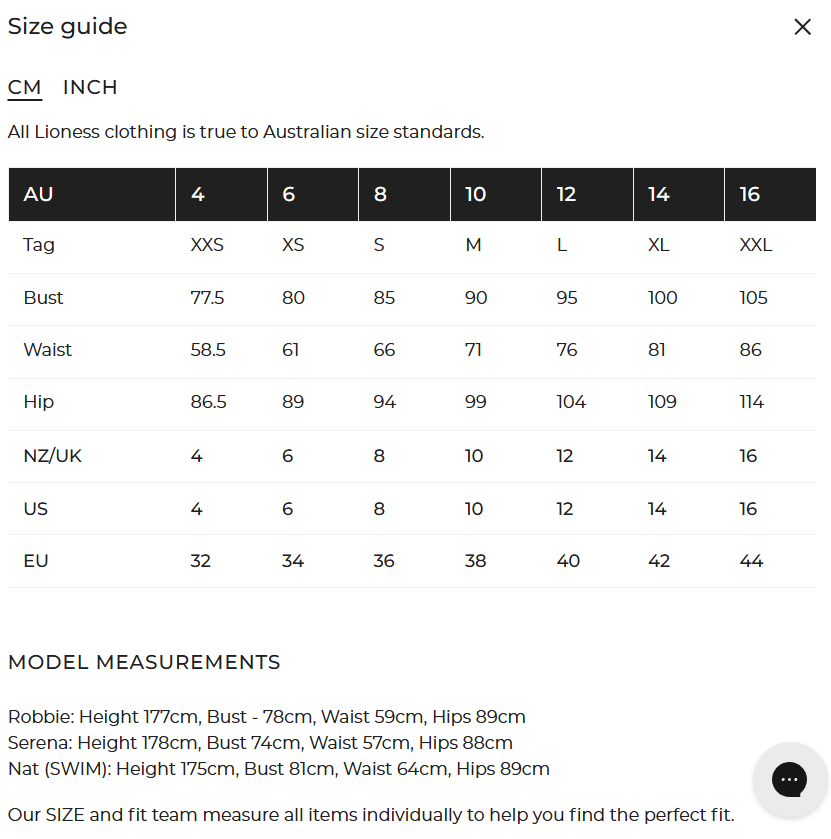Click the Nat (SWIM) measurements line
Image resolution: width=831 pixels, height=839 pixels.
click(x=278, y=769)
